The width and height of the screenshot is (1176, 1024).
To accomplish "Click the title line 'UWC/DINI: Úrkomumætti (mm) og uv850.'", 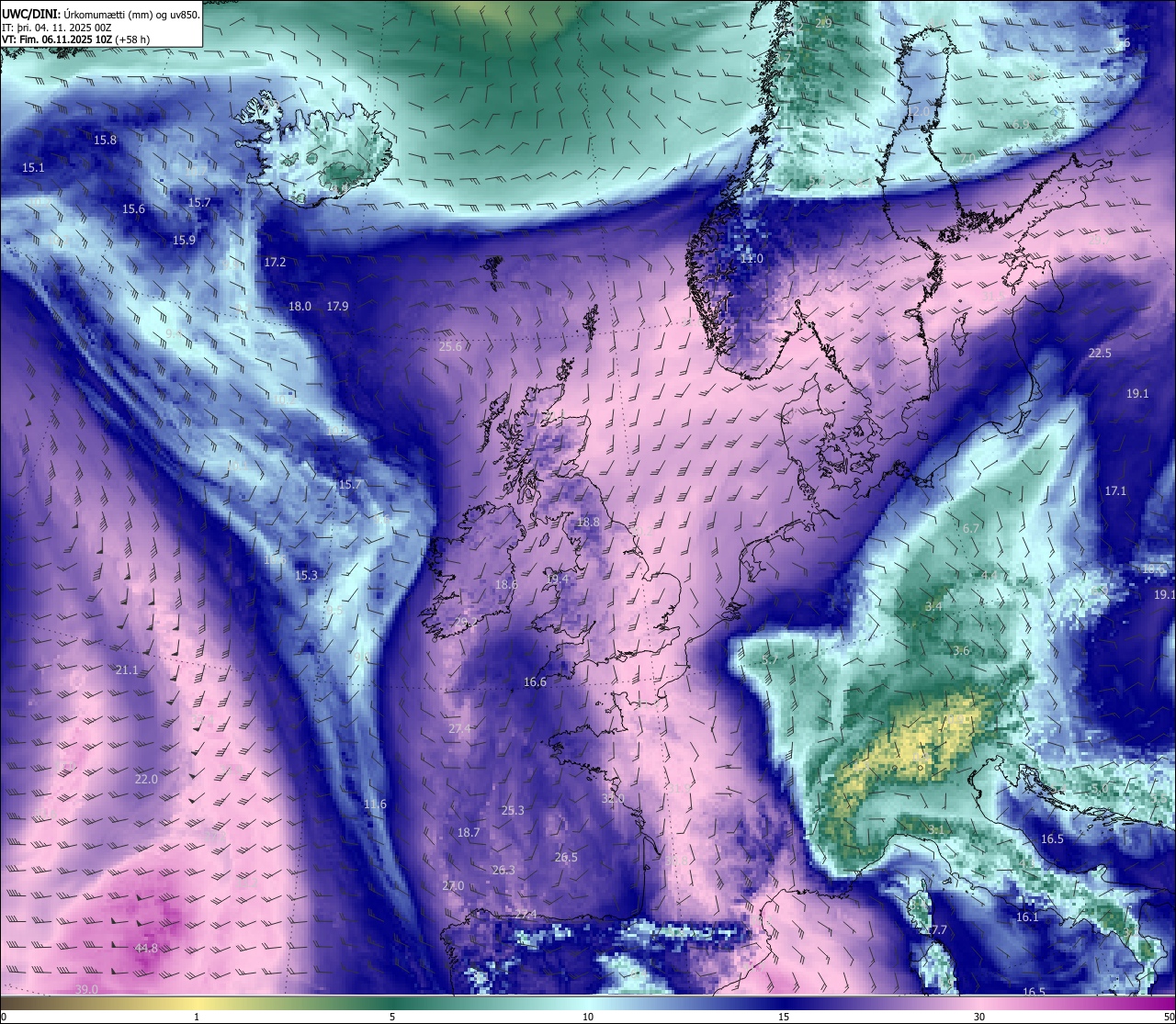I will [x=101, y=14].
